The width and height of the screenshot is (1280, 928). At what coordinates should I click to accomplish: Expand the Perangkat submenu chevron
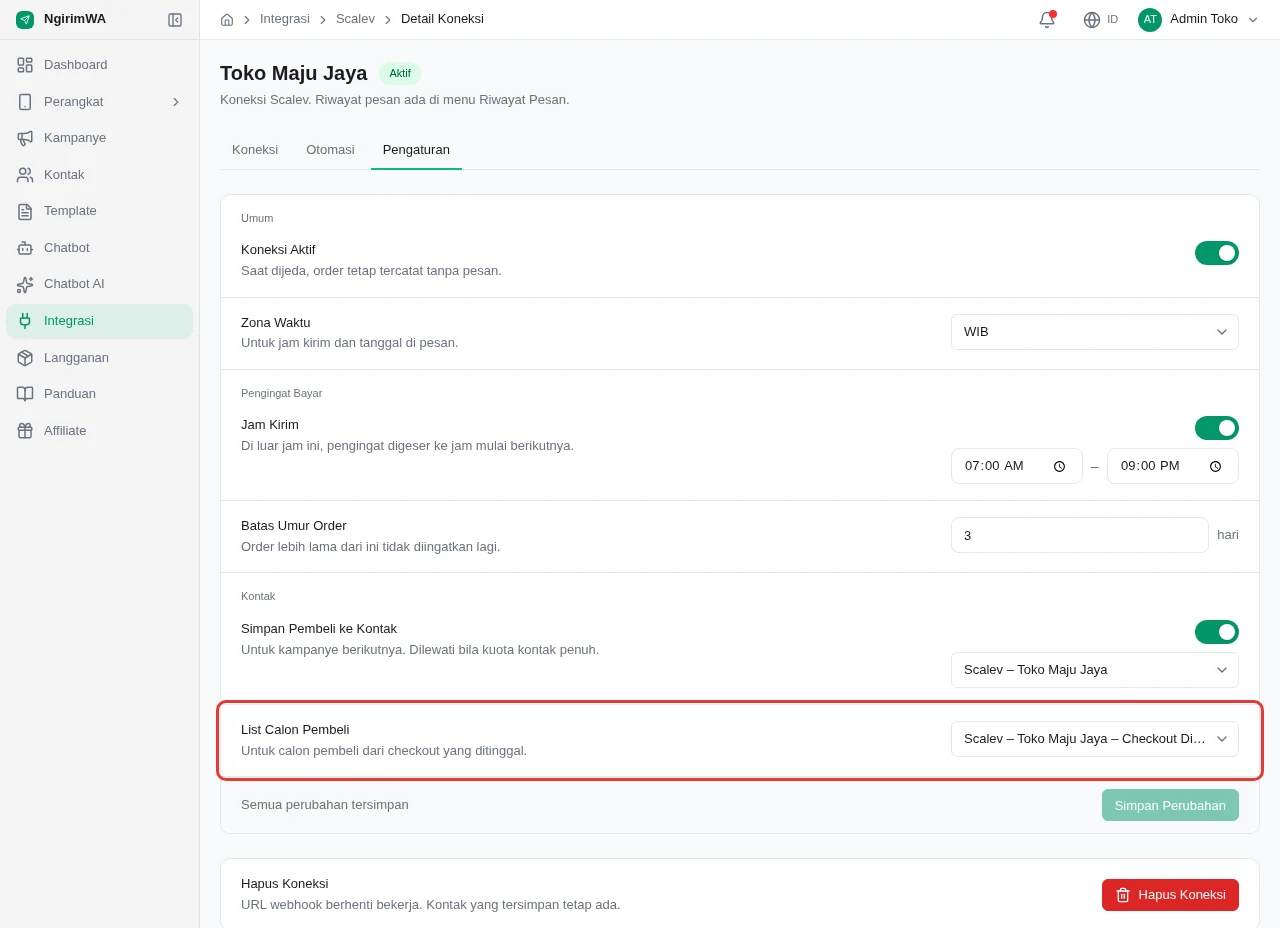click(x=176, y=102)
